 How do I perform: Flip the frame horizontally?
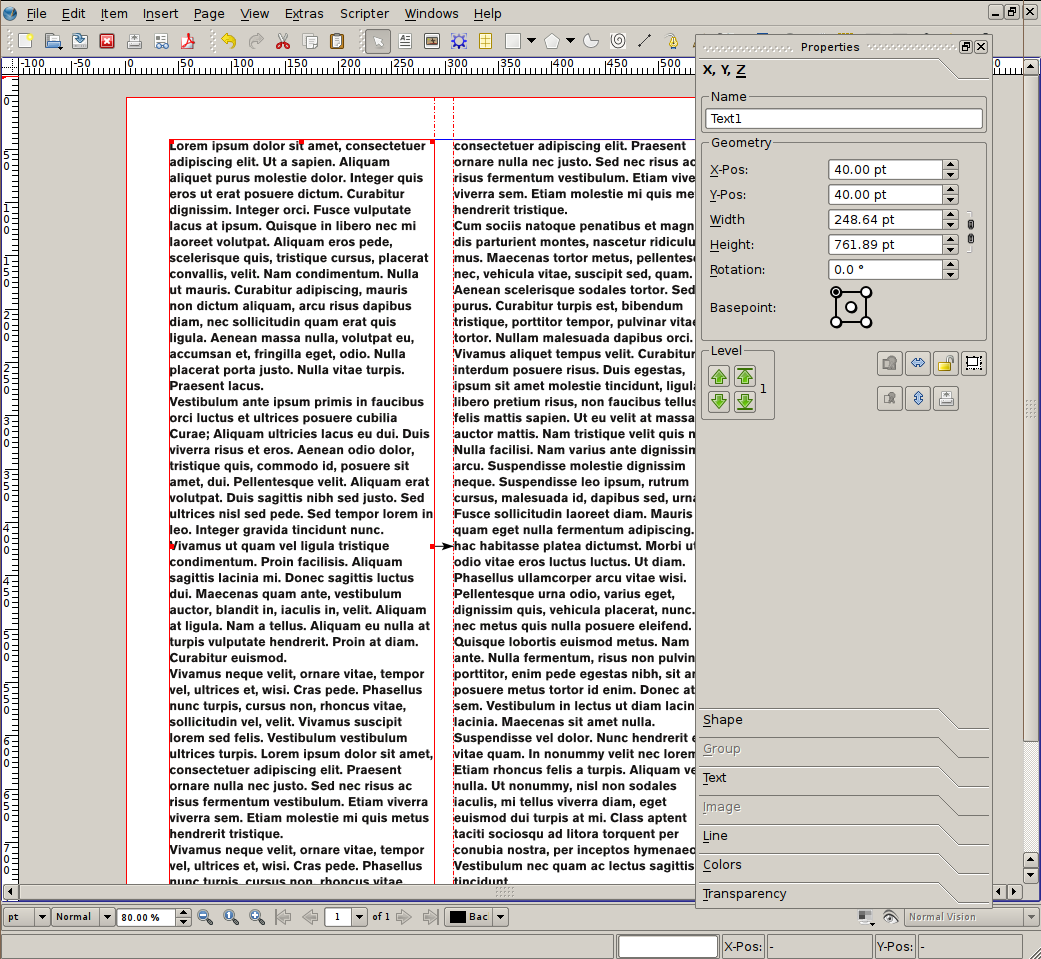918,364
